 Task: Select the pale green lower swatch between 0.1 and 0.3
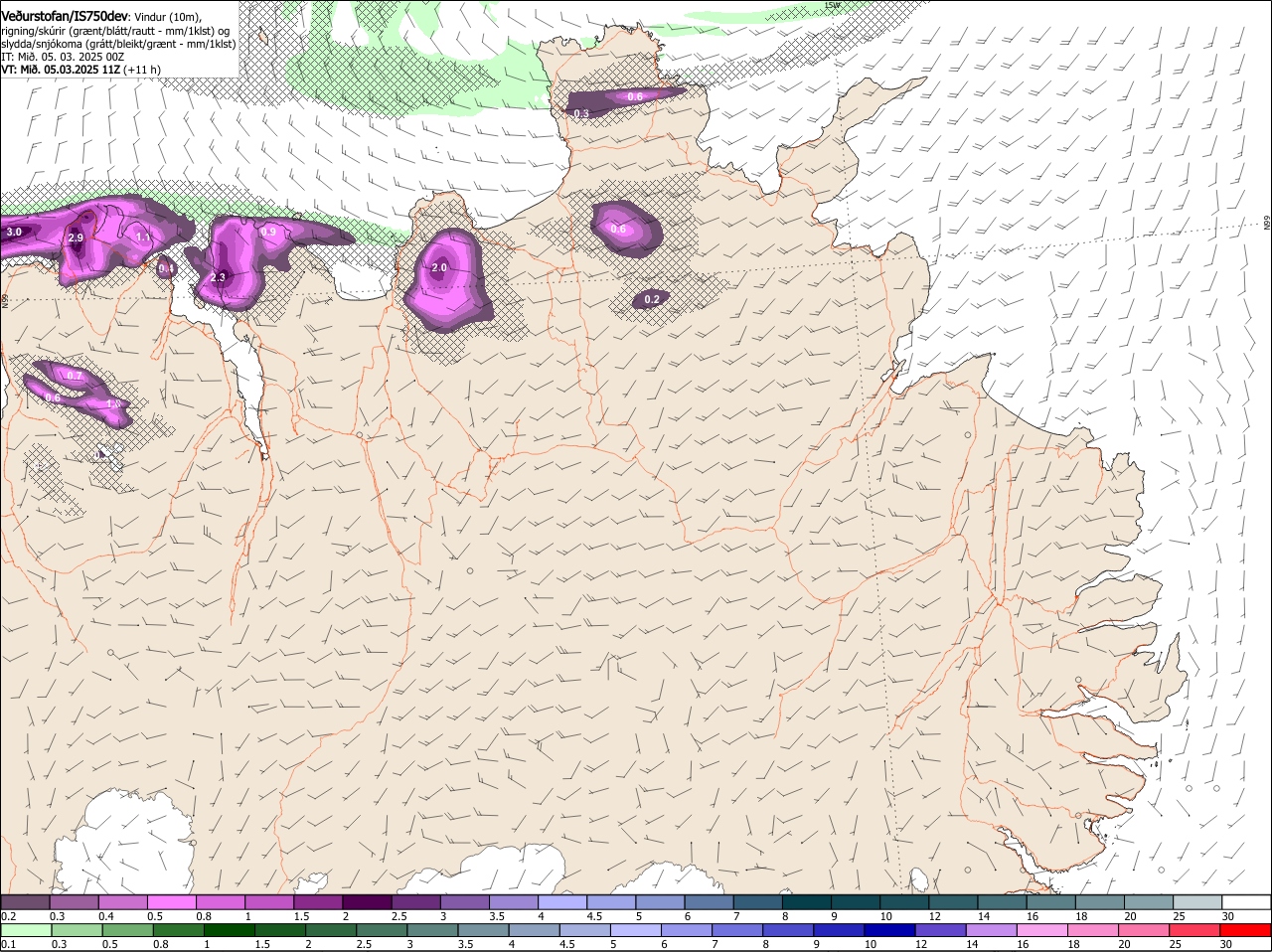click(25, 930)
